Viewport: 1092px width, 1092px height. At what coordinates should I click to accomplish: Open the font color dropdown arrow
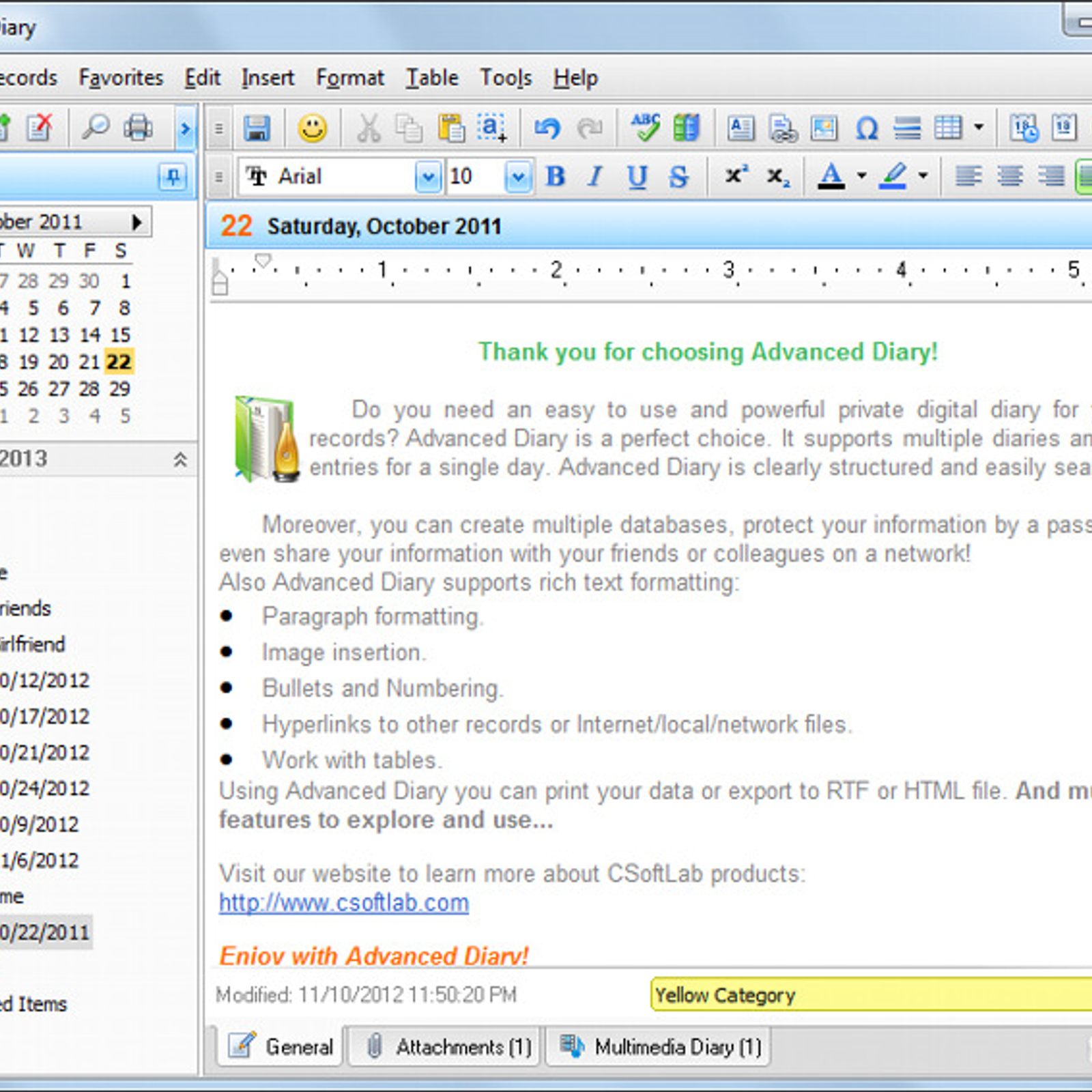[x=861, y=176]
